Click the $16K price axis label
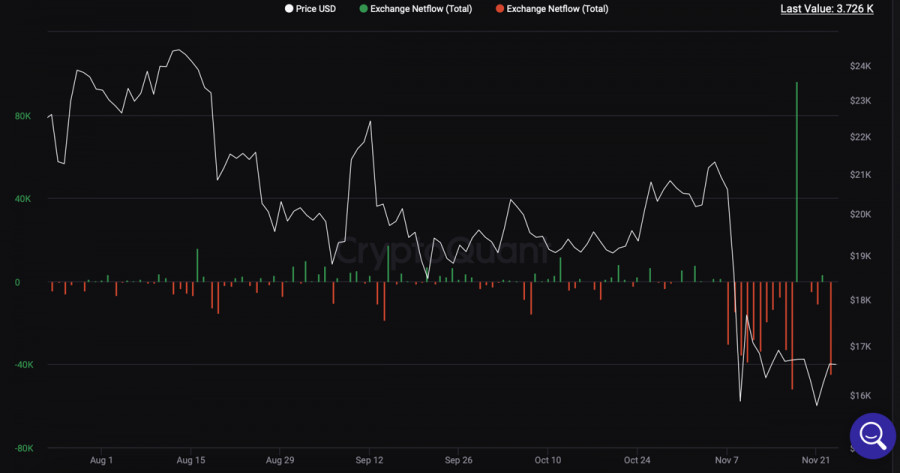Viewport: 900px width, 473px height. coord(861,396)
